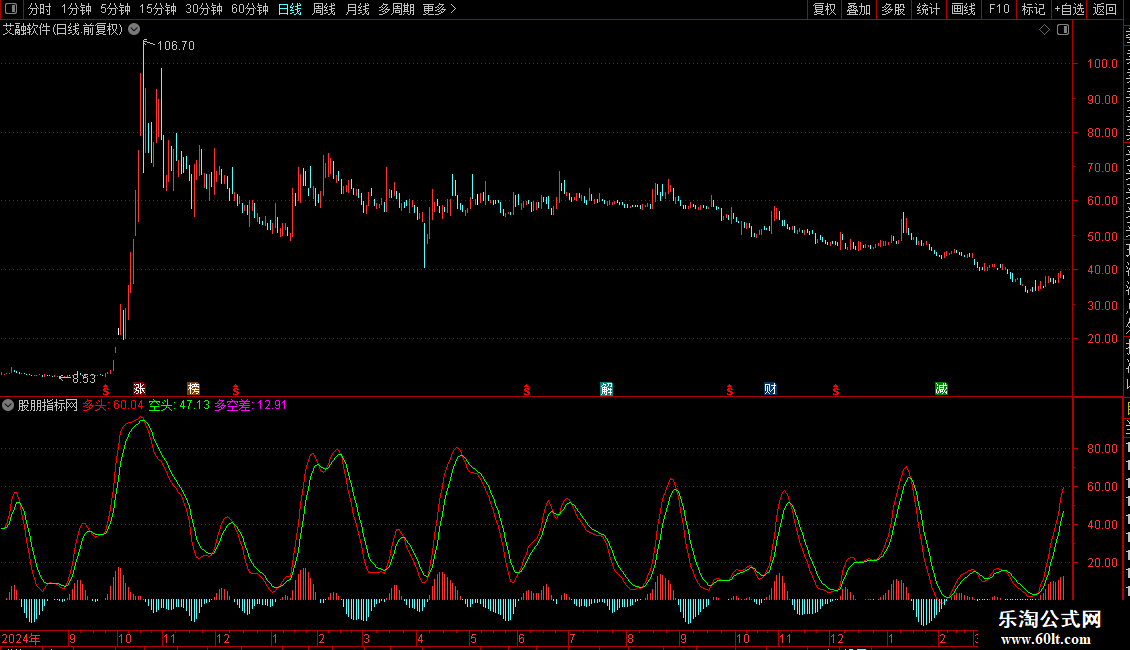Click the 106.70 high price label
The image size is (1130, 650).
[175, 45]
